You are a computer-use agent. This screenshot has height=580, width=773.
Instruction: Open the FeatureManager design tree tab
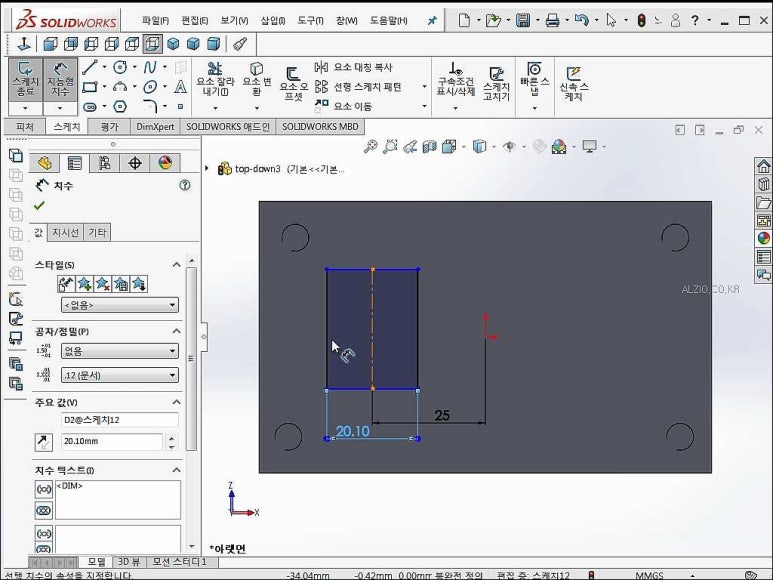44,163
